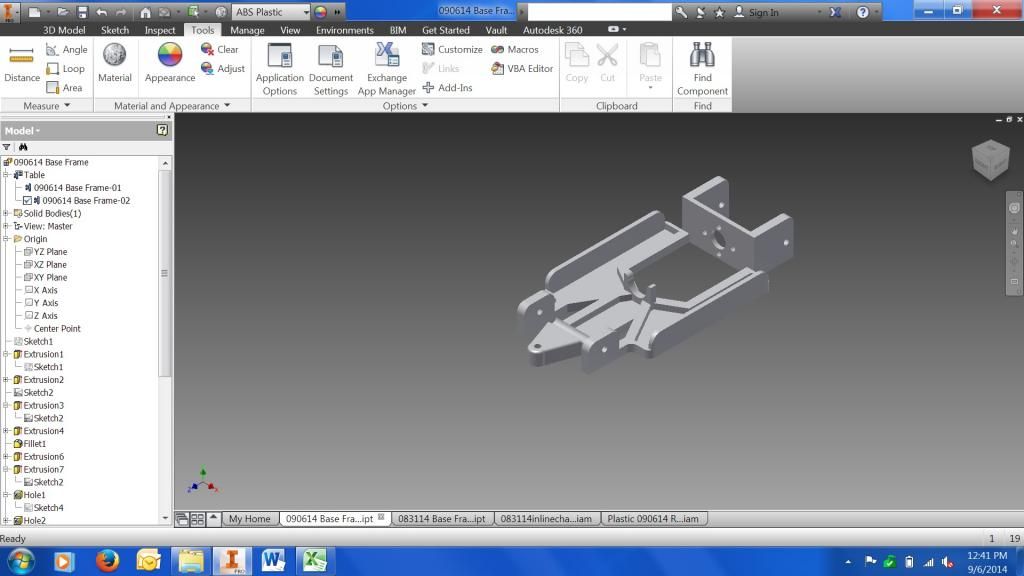
Task: Open the Environments ribbon tab
Action: click(x=345, y=30)
